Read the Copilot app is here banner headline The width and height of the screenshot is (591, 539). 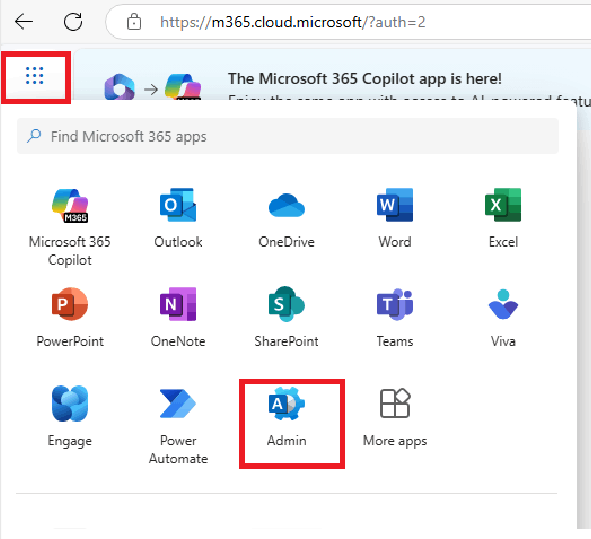(x=365, y=79)
